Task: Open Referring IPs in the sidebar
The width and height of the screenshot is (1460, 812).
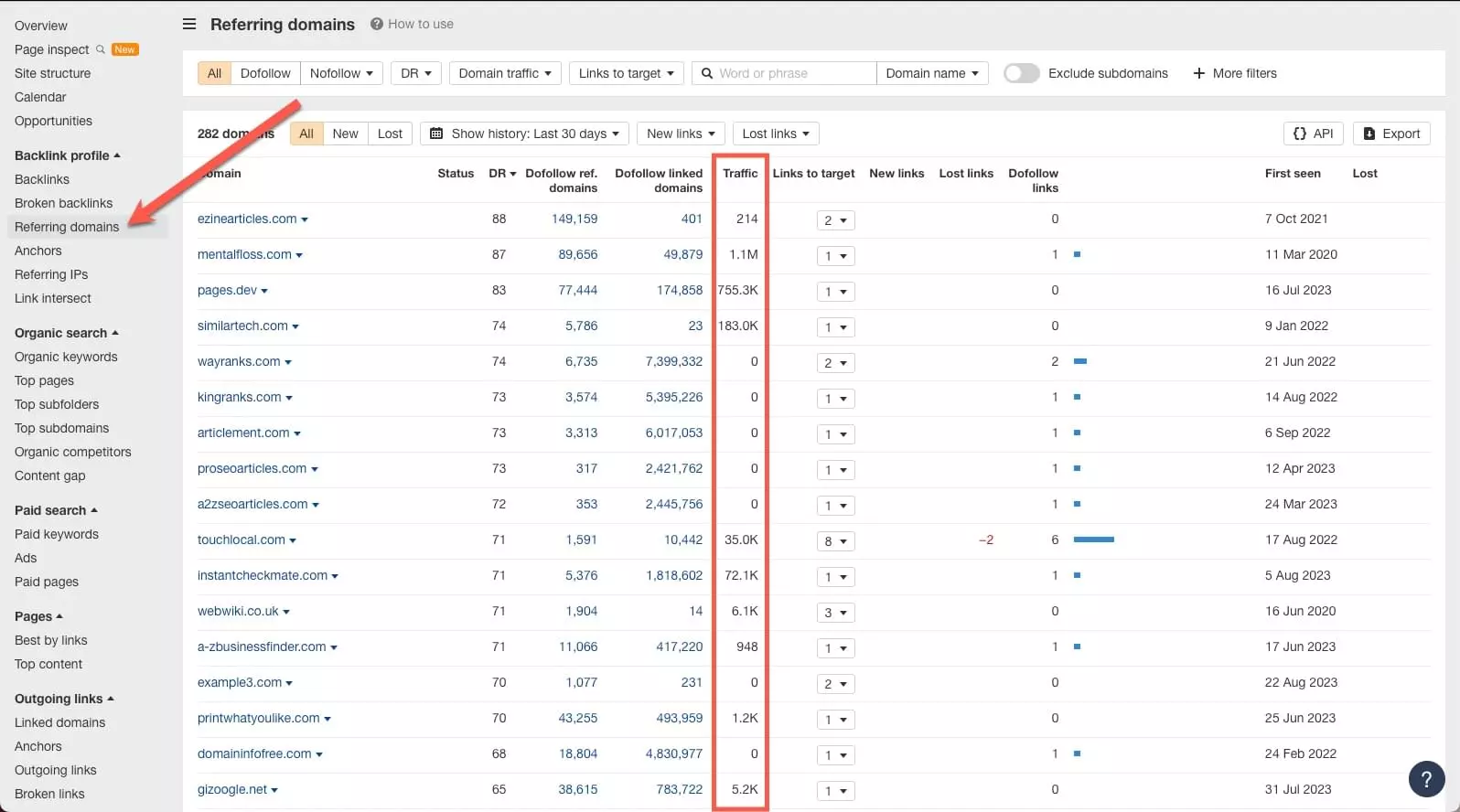Action: 51,274
